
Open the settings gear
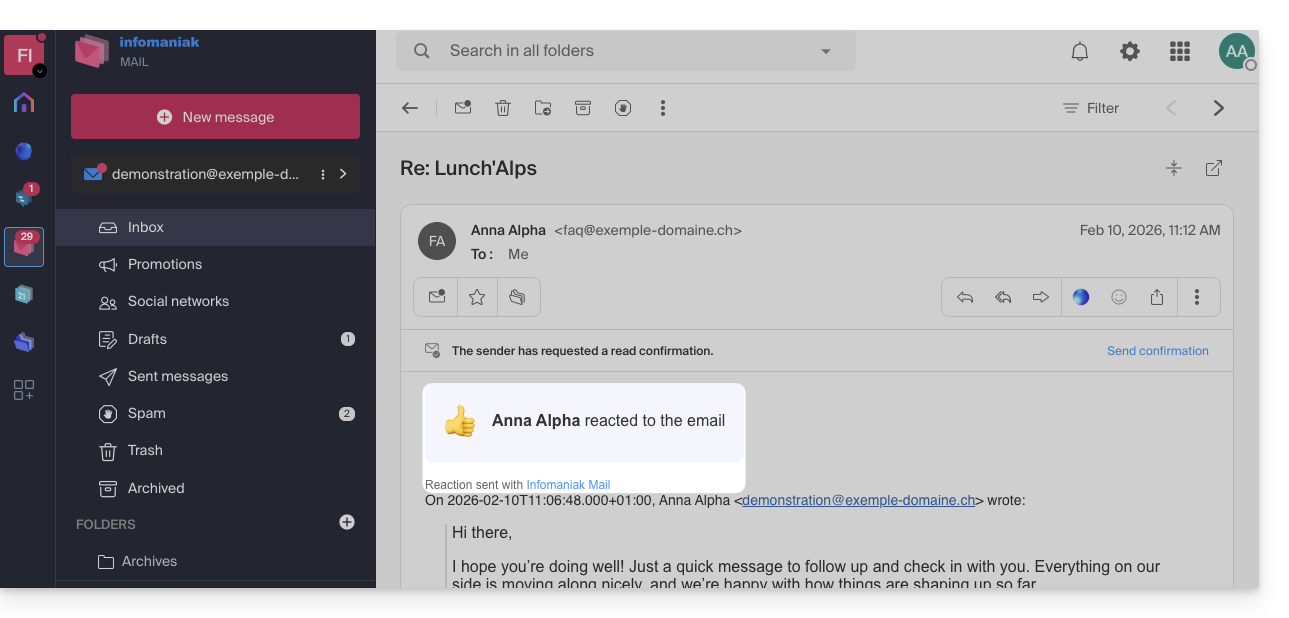point(1130,52)
